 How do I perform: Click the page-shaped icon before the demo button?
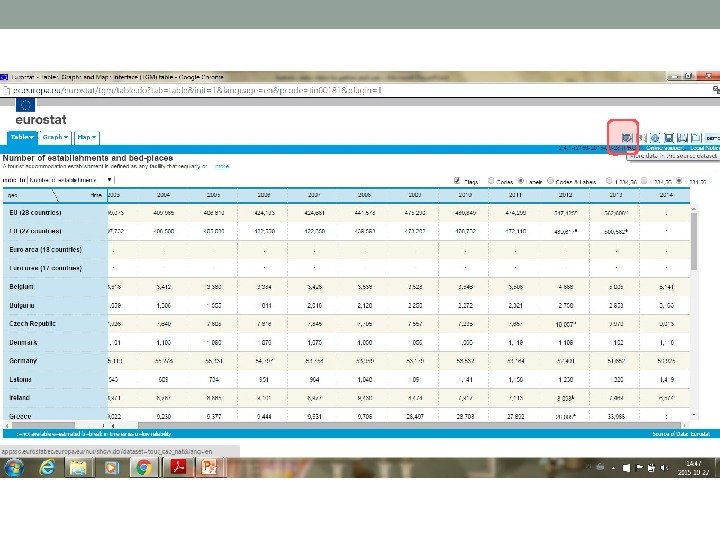pos(696,137)
